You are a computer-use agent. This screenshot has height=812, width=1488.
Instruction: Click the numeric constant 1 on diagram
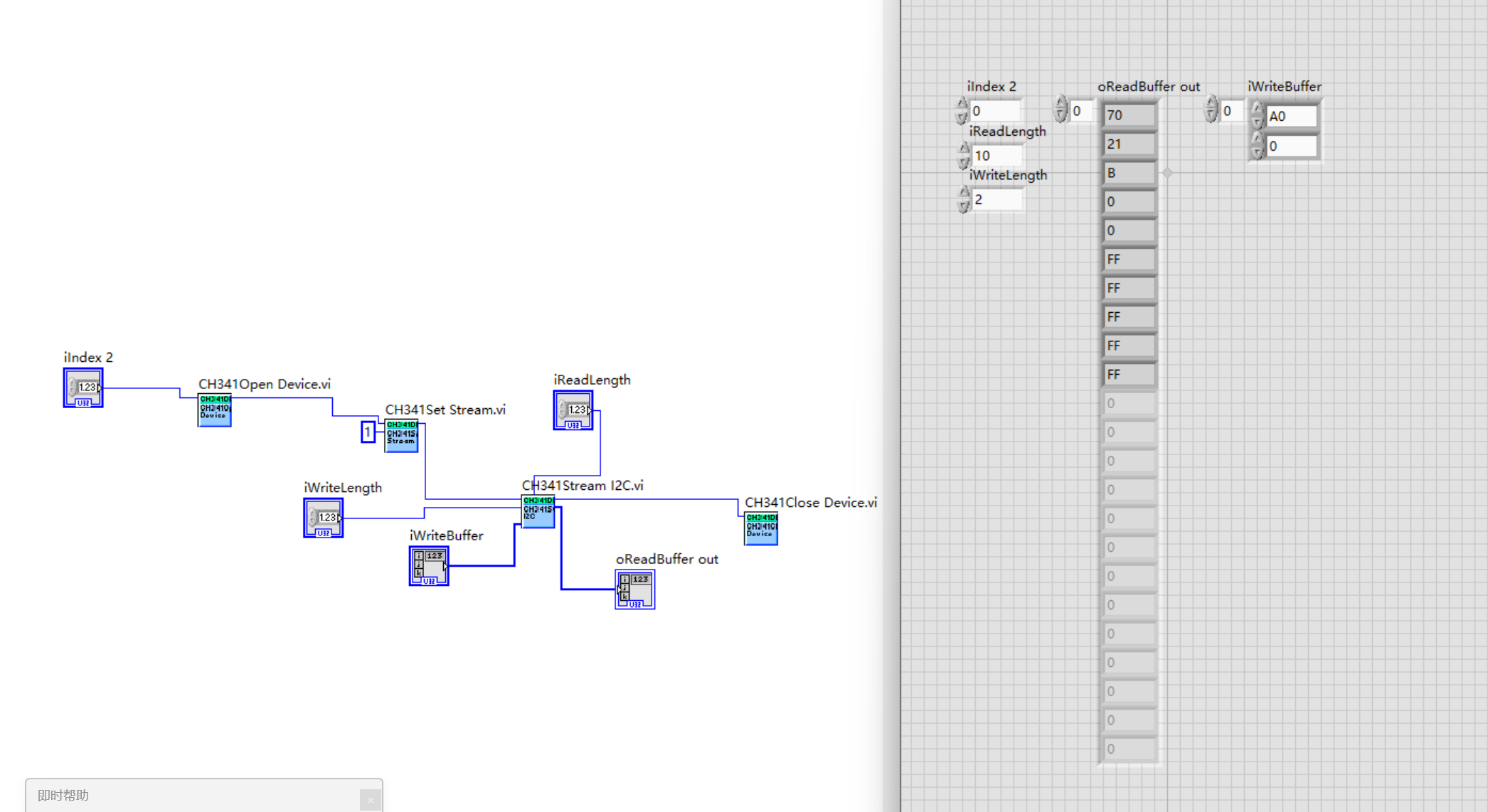pyautogui.click(x=368, y=432)
